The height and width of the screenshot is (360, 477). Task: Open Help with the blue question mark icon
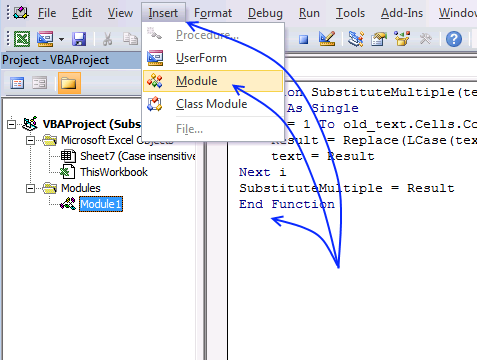[454, 39]
